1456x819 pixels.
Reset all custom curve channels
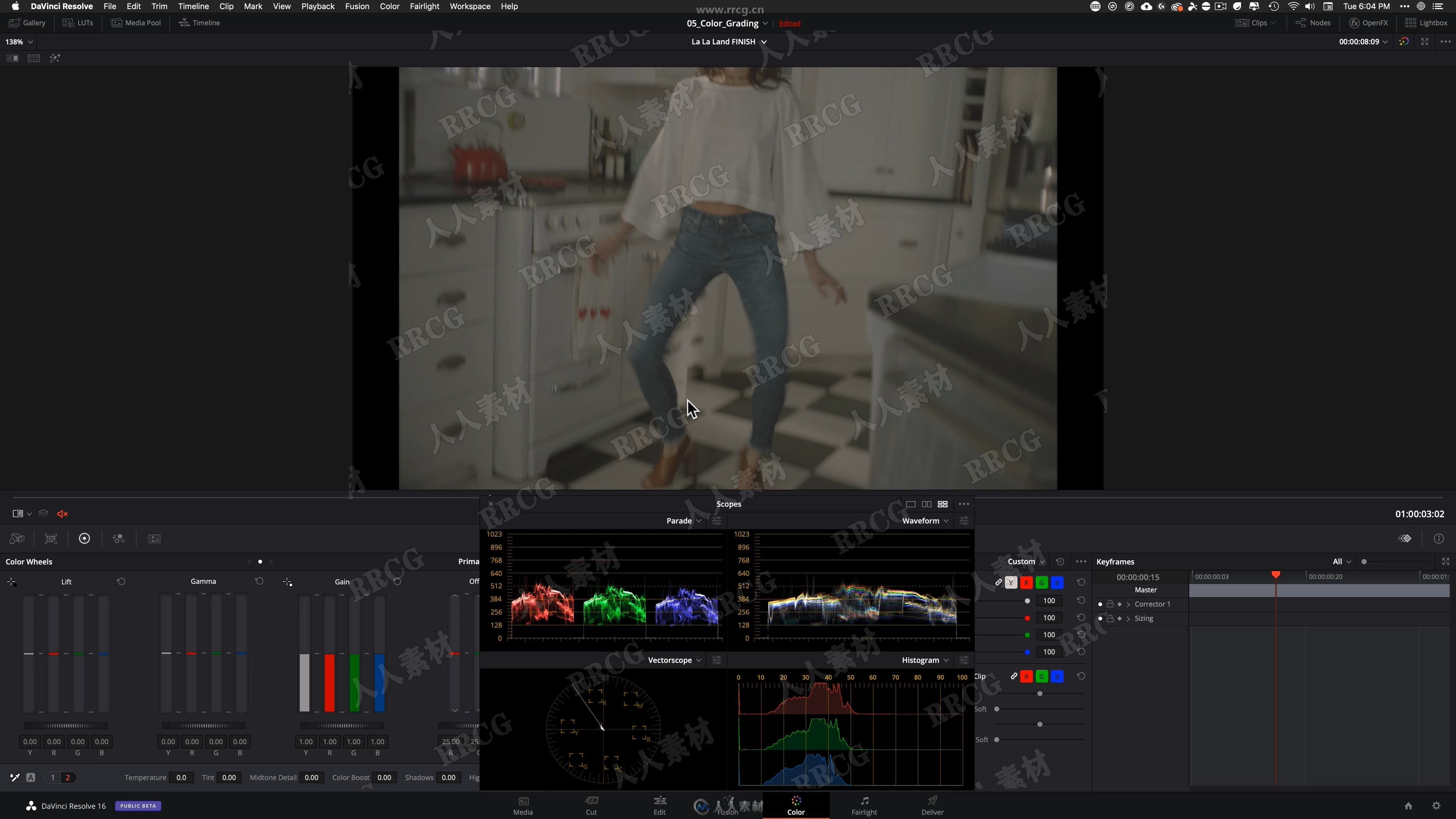click(x=1060, y=561)
